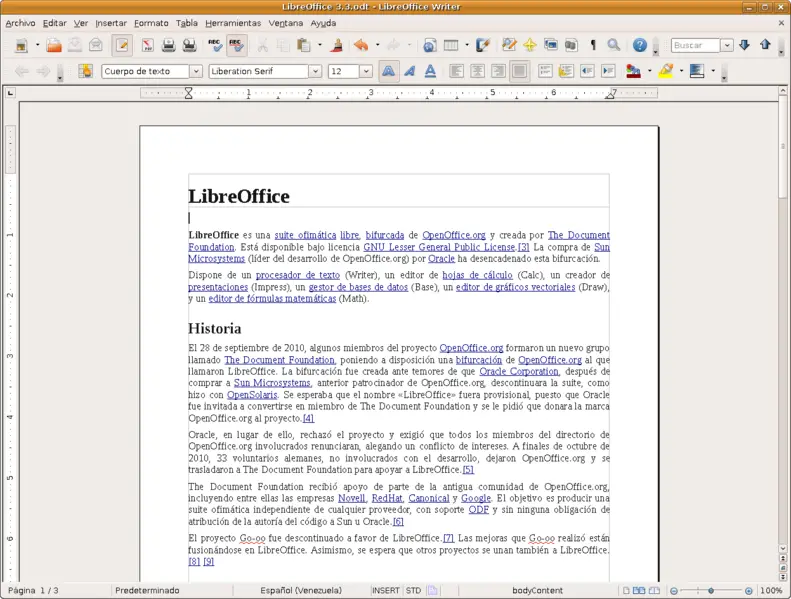Show Draw Functions toolbar icon
The width and height of the screenshot is (791, 599).
483,45
